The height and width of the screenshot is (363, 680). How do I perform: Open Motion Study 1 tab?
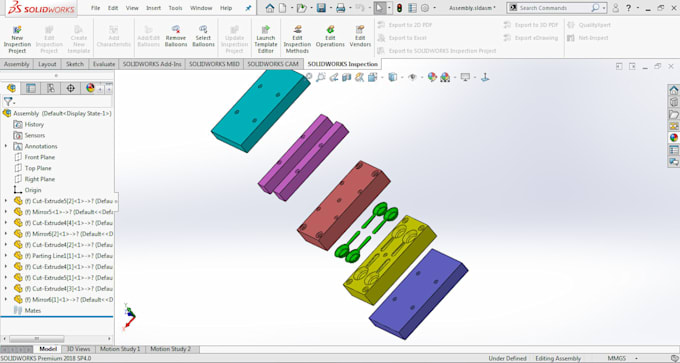120,349
